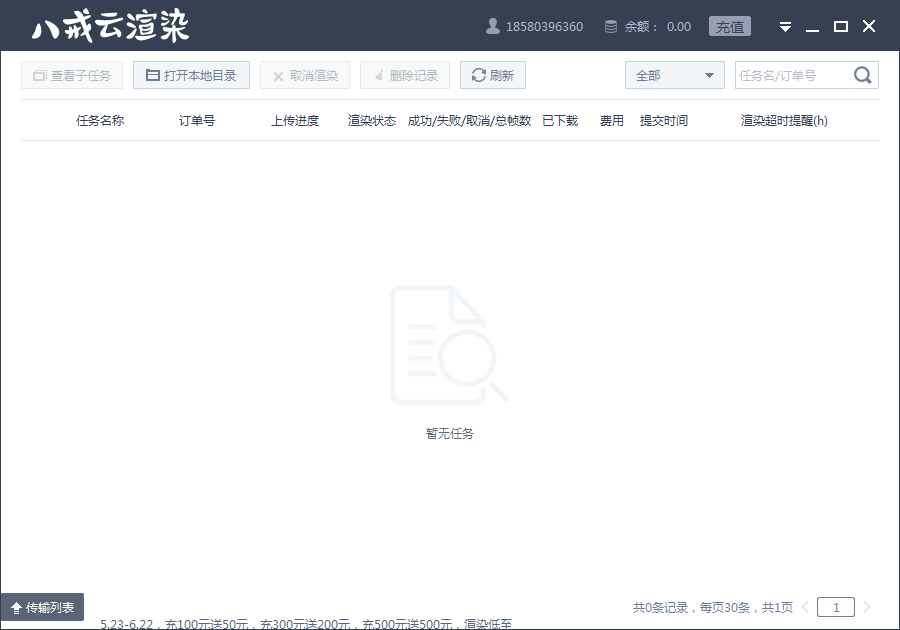Open the 全部 dropdown arrow
The width and height of the screenshot is (900, 630).
711,74
